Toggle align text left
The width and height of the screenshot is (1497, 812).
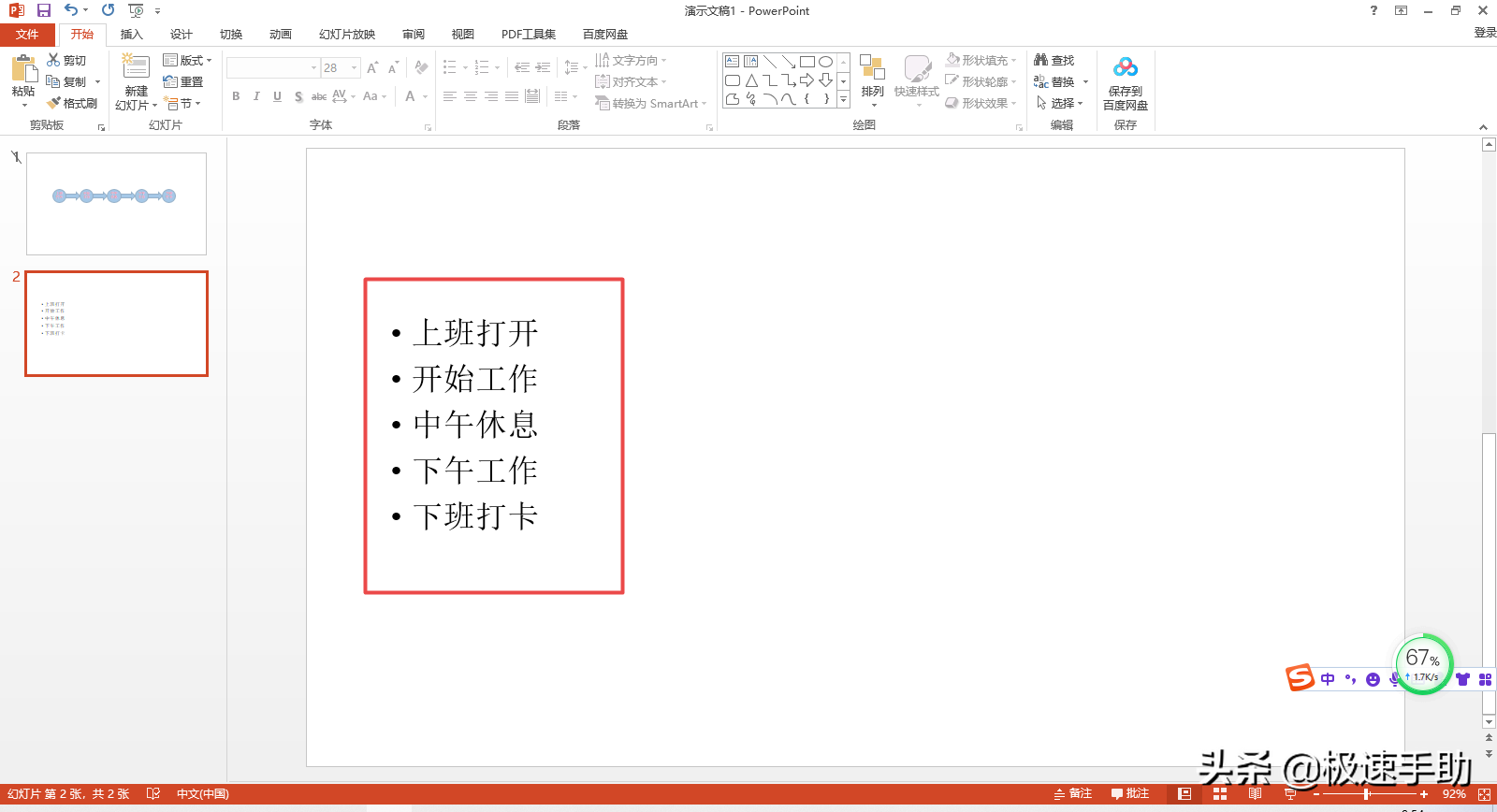450,96
